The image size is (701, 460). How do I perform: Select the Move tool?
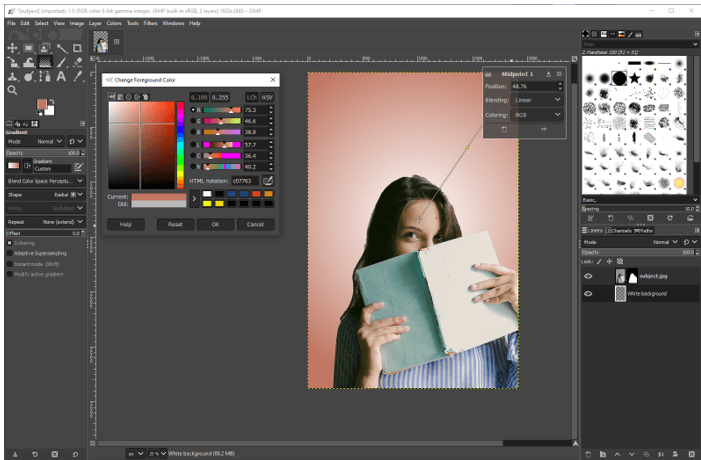click(x=12, y=48)
